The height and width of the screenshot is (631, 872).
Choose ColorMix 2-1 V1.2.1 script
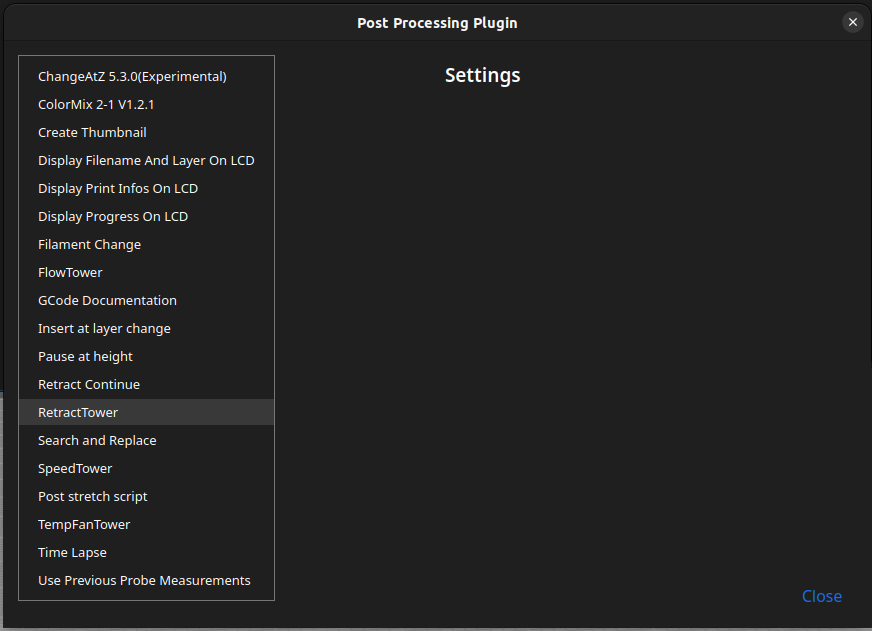pos(96,104)
